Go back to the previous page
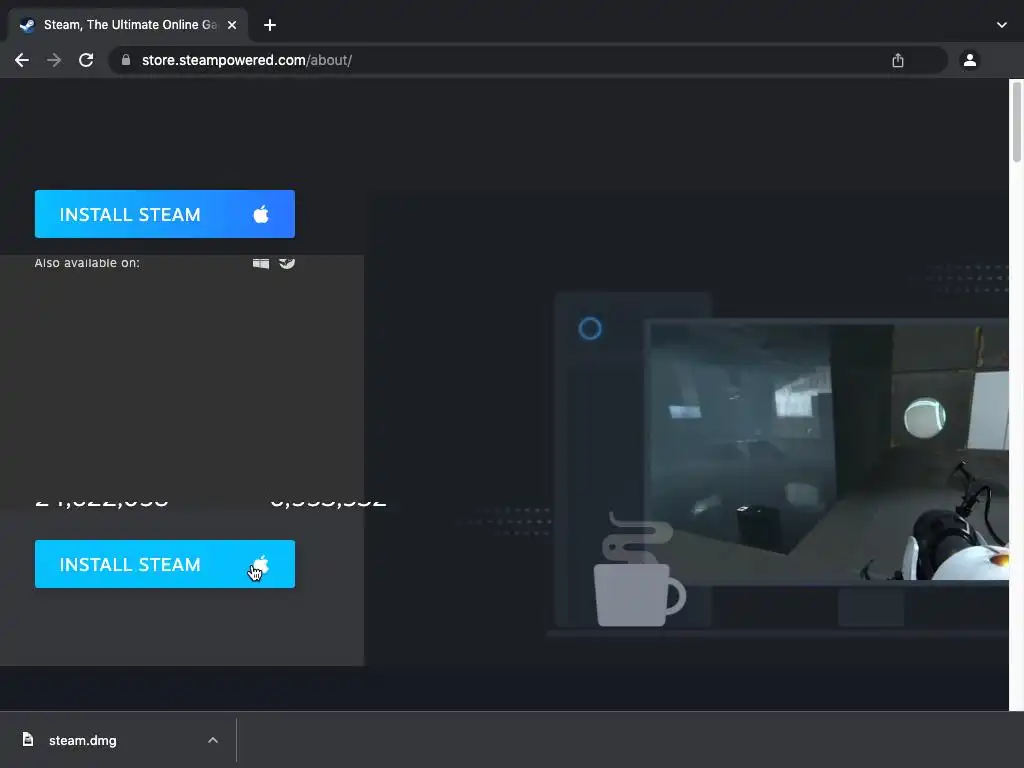1024x768 pixels. [22, 60]
